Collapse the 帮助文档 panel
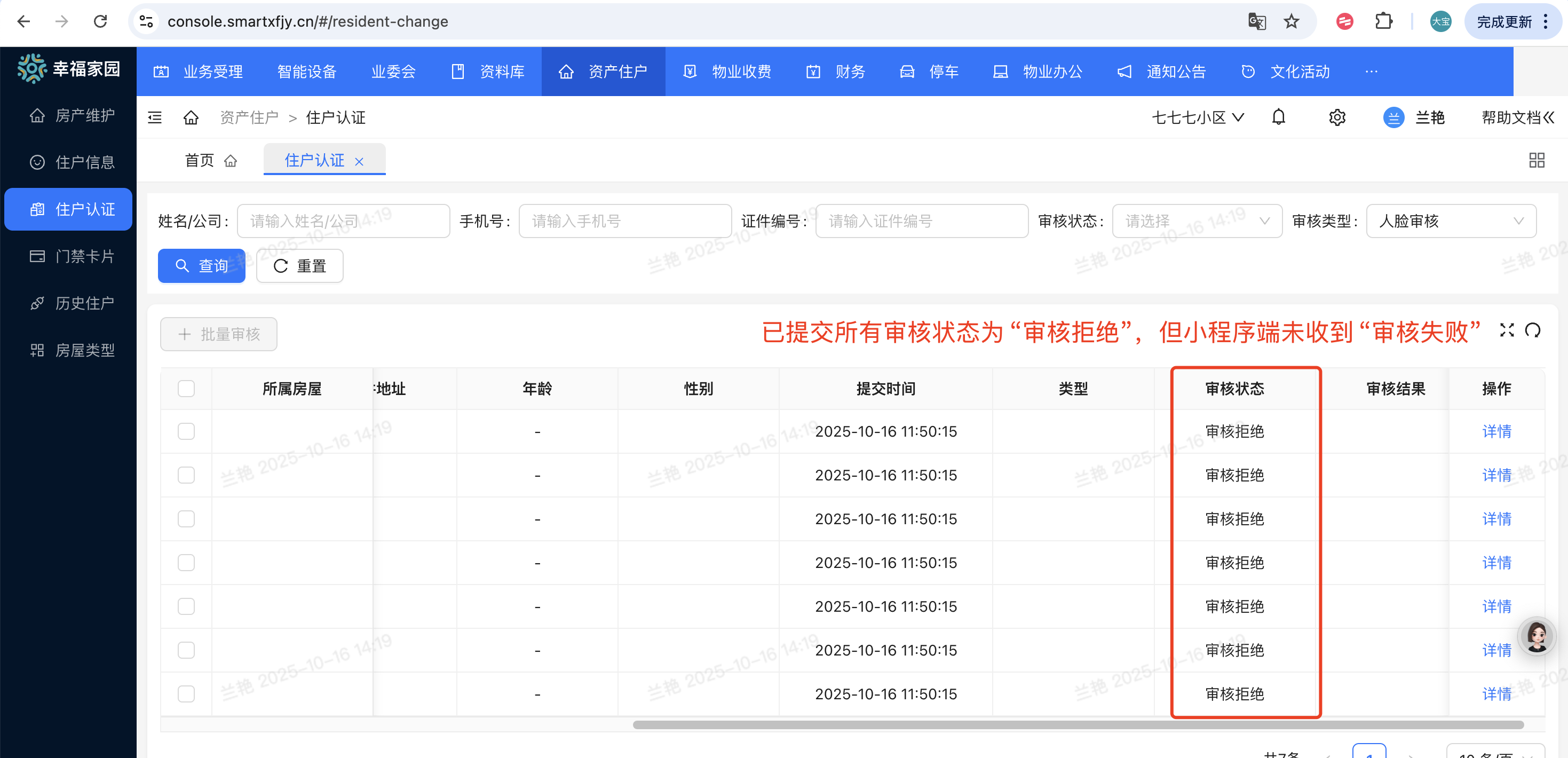The width and height of the screenshot is (1568, 758). 1517,117
